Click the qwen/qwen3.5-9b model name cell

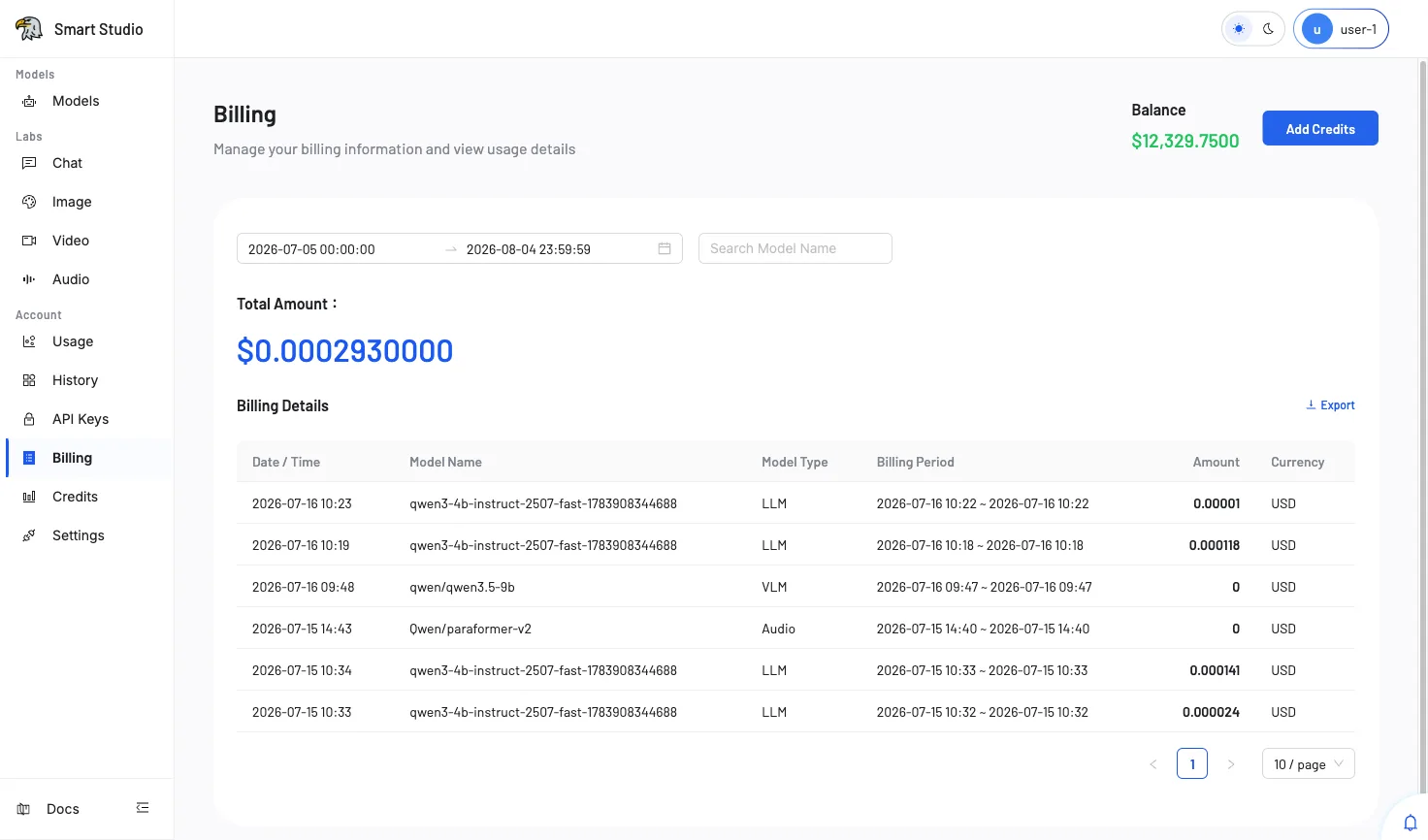click(x=462, y=587)
